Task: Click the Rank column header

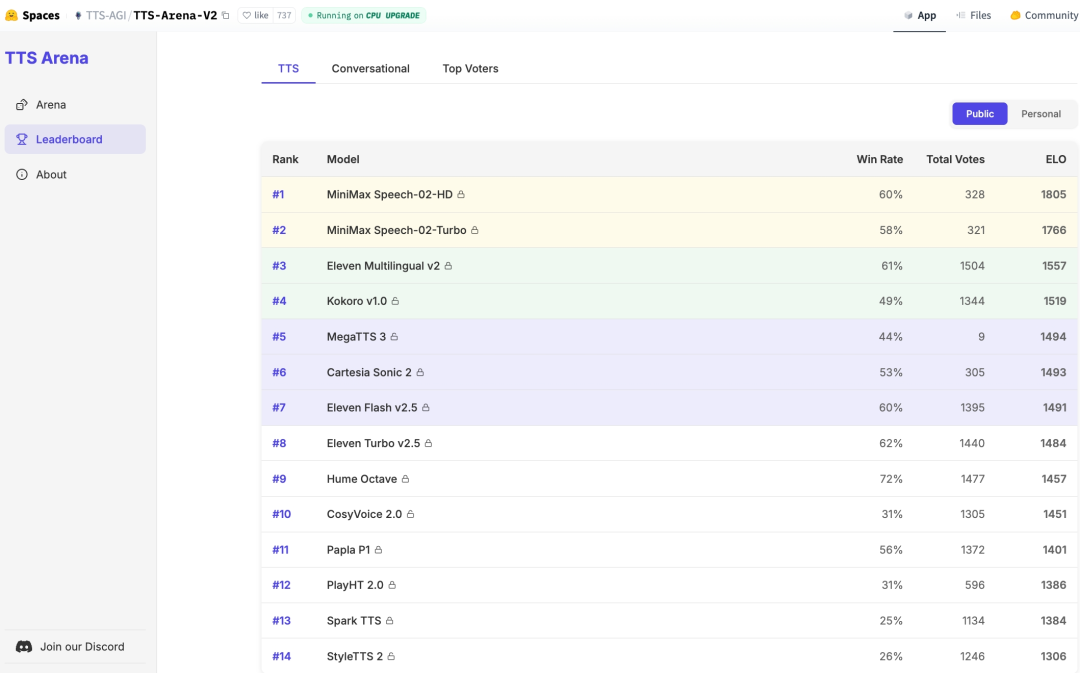Action: (285, 159)
